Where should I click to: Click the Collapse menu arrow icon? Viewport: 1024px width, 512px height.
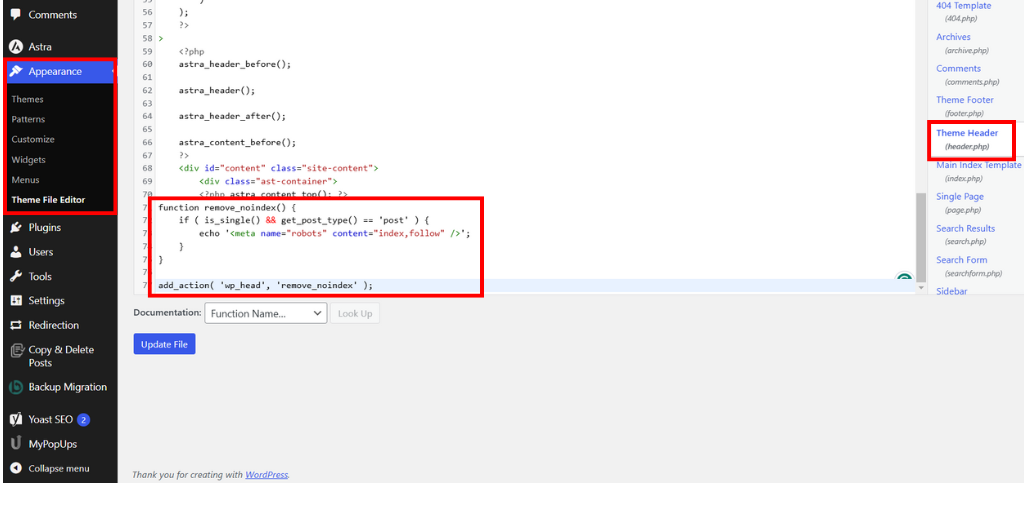(x=16, y=468)
